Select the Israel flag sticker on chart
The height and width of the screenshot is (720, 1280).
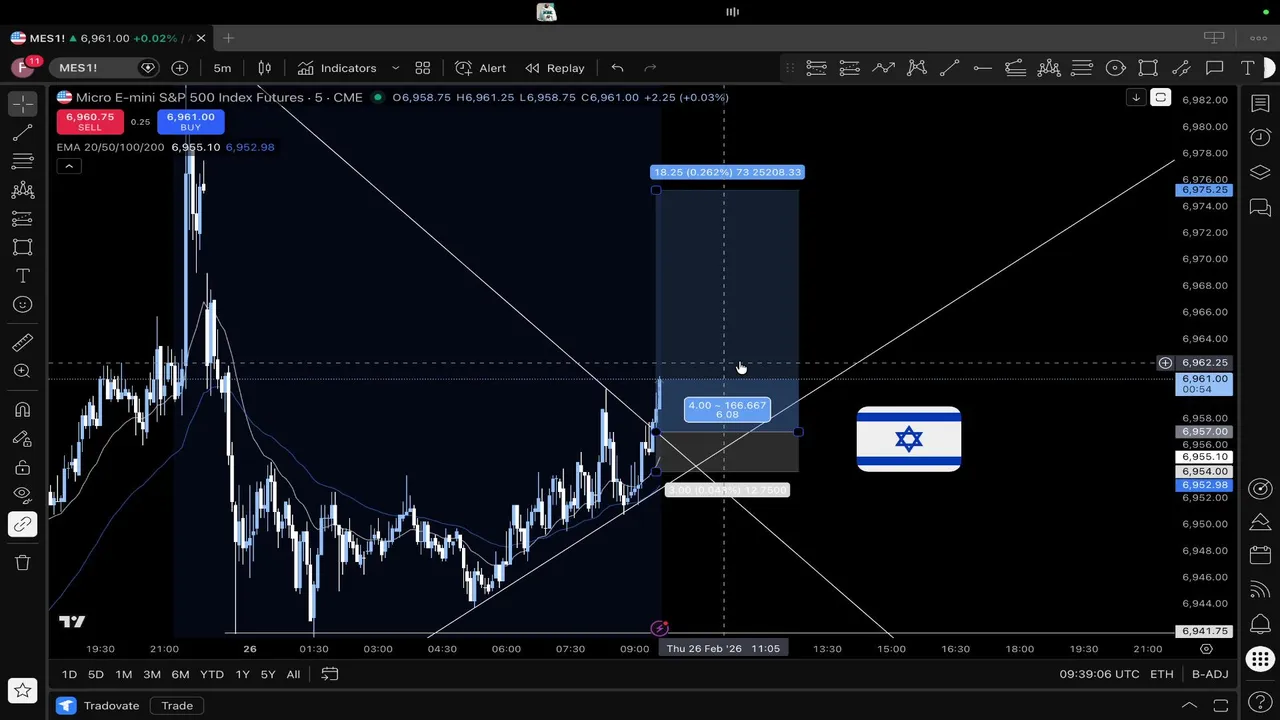click(x=909, y=439)
